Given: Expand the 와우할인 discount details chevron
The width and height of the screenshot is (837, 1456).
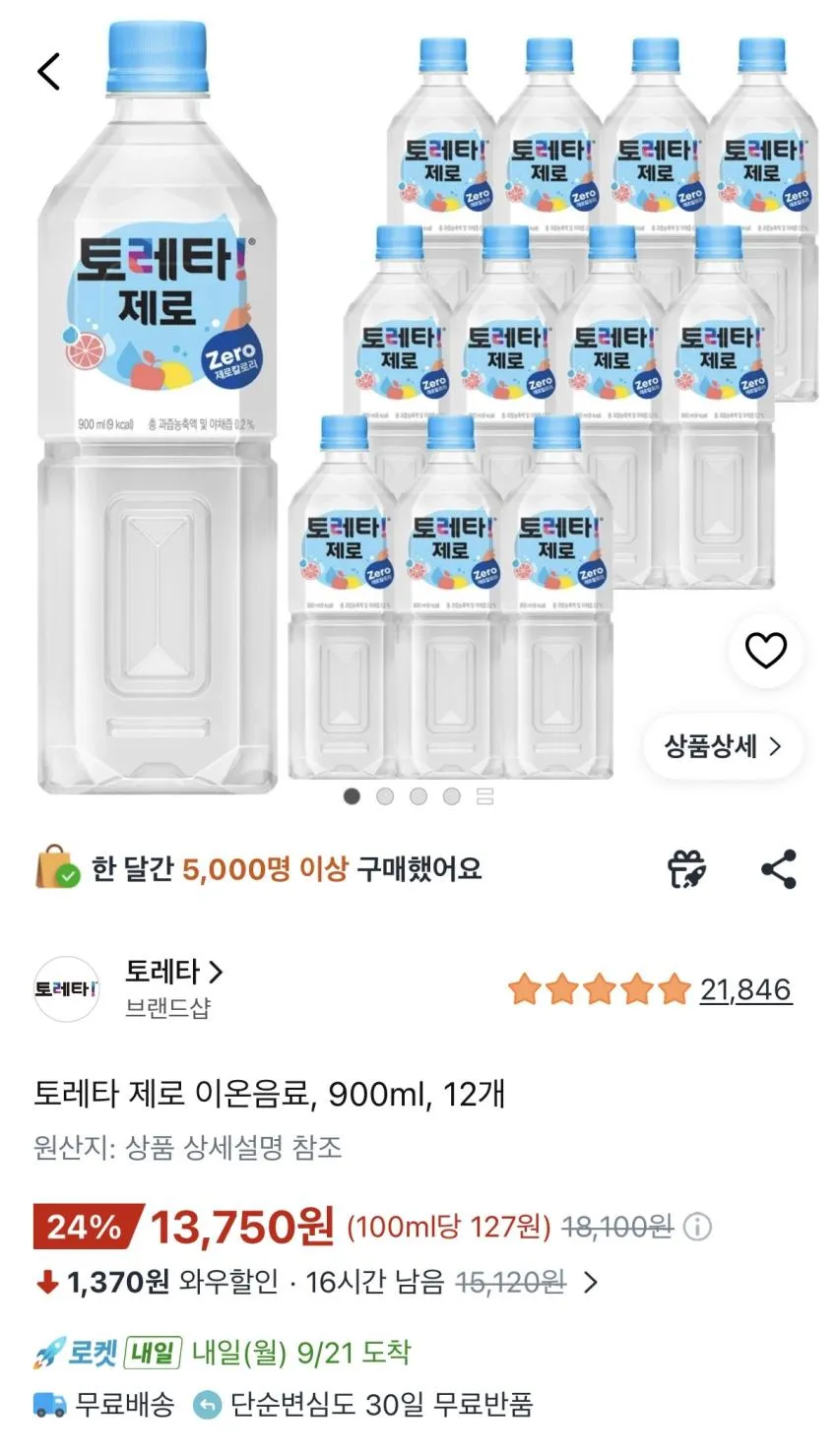Looking at the screenshot, I should coord(590,1282).
